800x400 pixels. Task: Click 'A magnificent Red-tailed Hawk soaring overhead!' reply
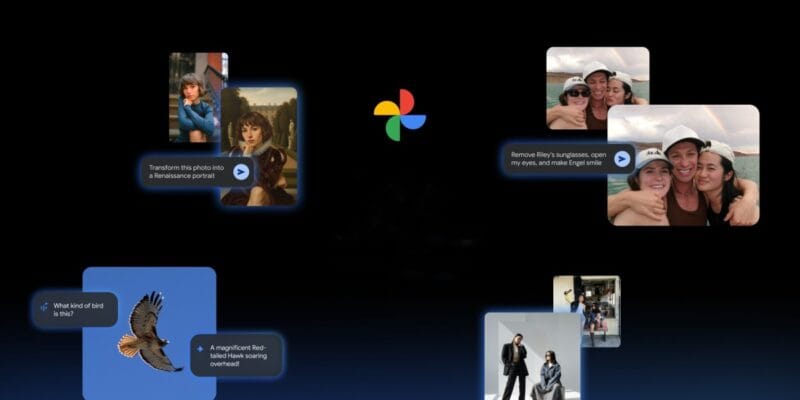[x=236, y=355]
